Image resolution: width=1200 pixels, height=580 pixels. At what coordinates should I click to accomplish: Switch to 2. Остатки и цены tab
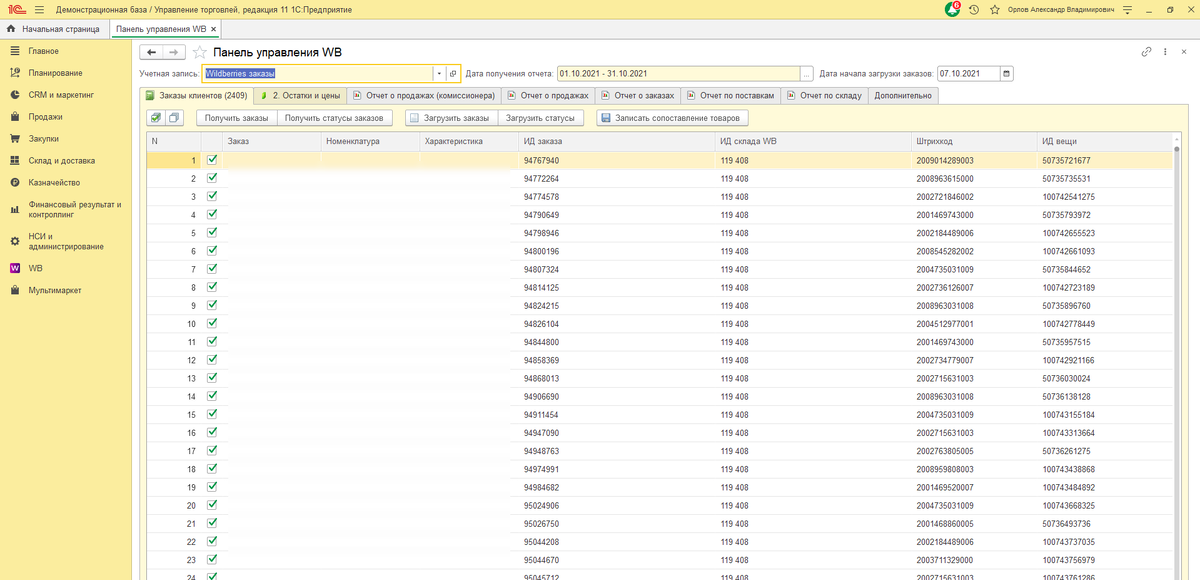(300, 96)
